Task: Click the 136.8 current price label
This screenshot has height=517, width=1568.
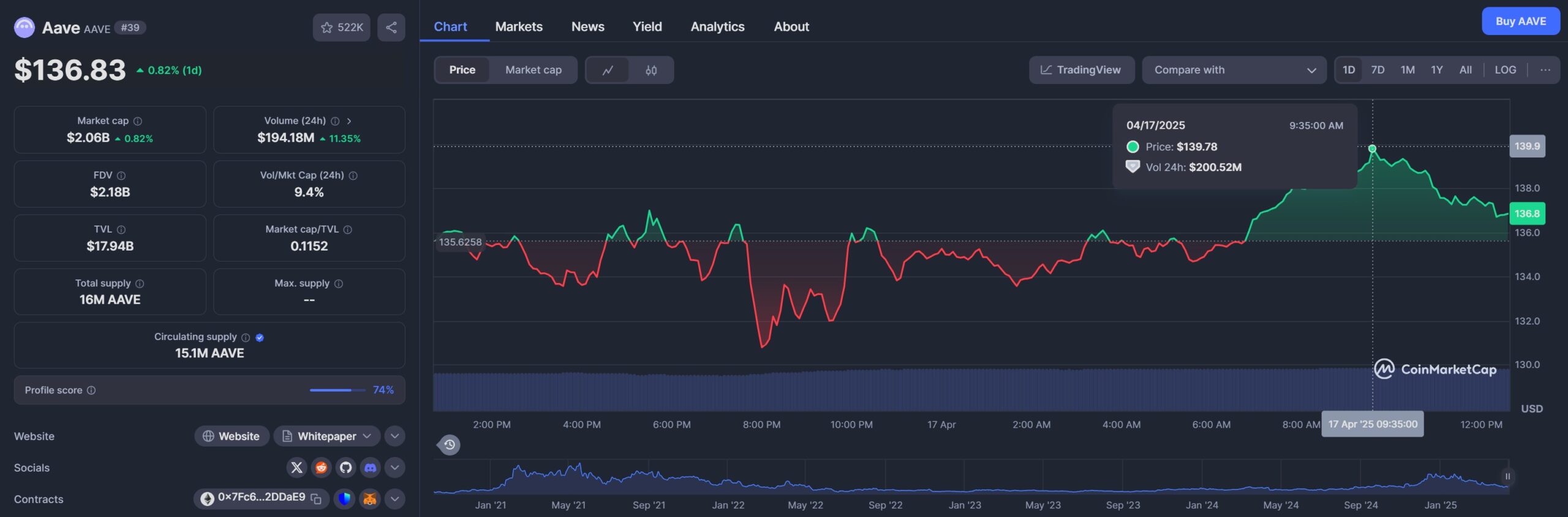Action: click(x=1527, y=214)
